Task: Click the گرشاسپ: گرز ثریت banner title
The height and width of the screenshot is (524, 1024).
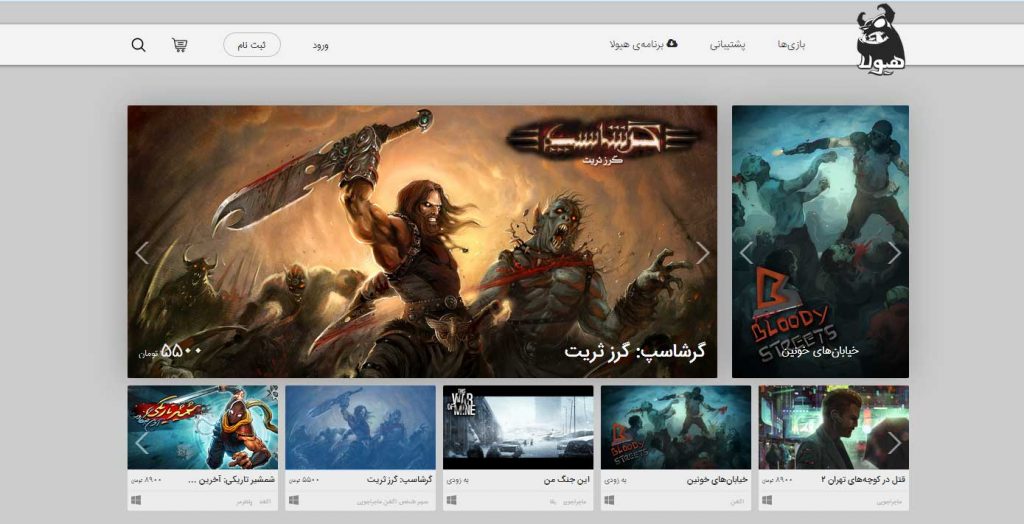Action: tap(634, 352)
